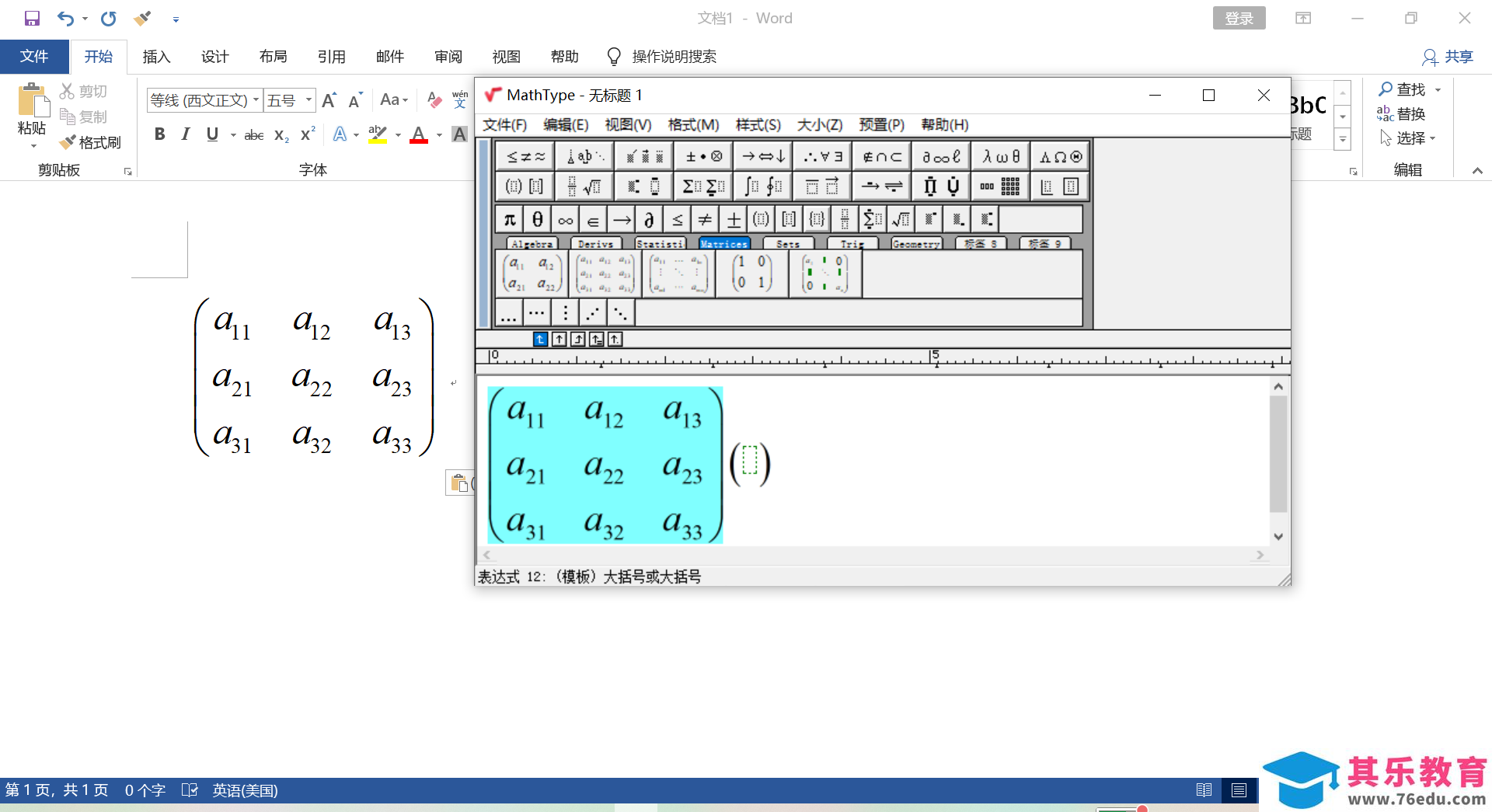Switch to the Geometry tab
This screenshot has width=1492, height=812.
coord(916,243)
